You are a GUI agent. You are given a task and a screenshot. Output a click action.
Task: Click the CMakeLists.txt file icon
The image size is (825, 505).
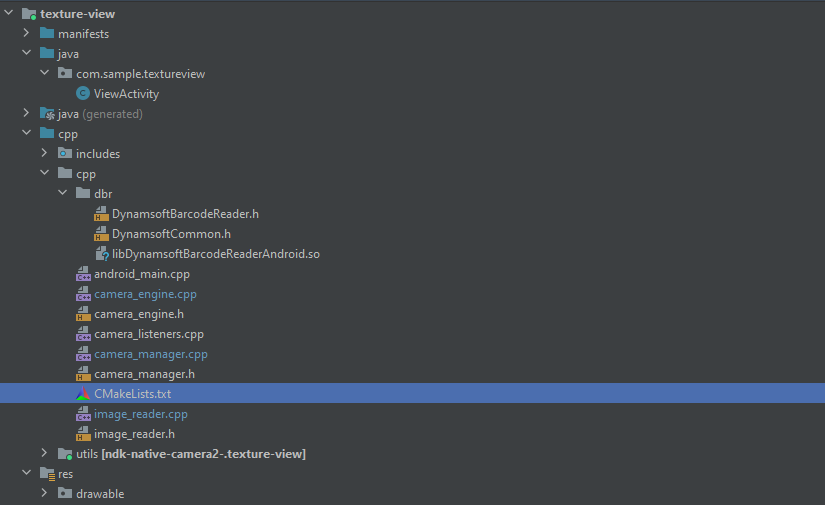tap(83, 394)
